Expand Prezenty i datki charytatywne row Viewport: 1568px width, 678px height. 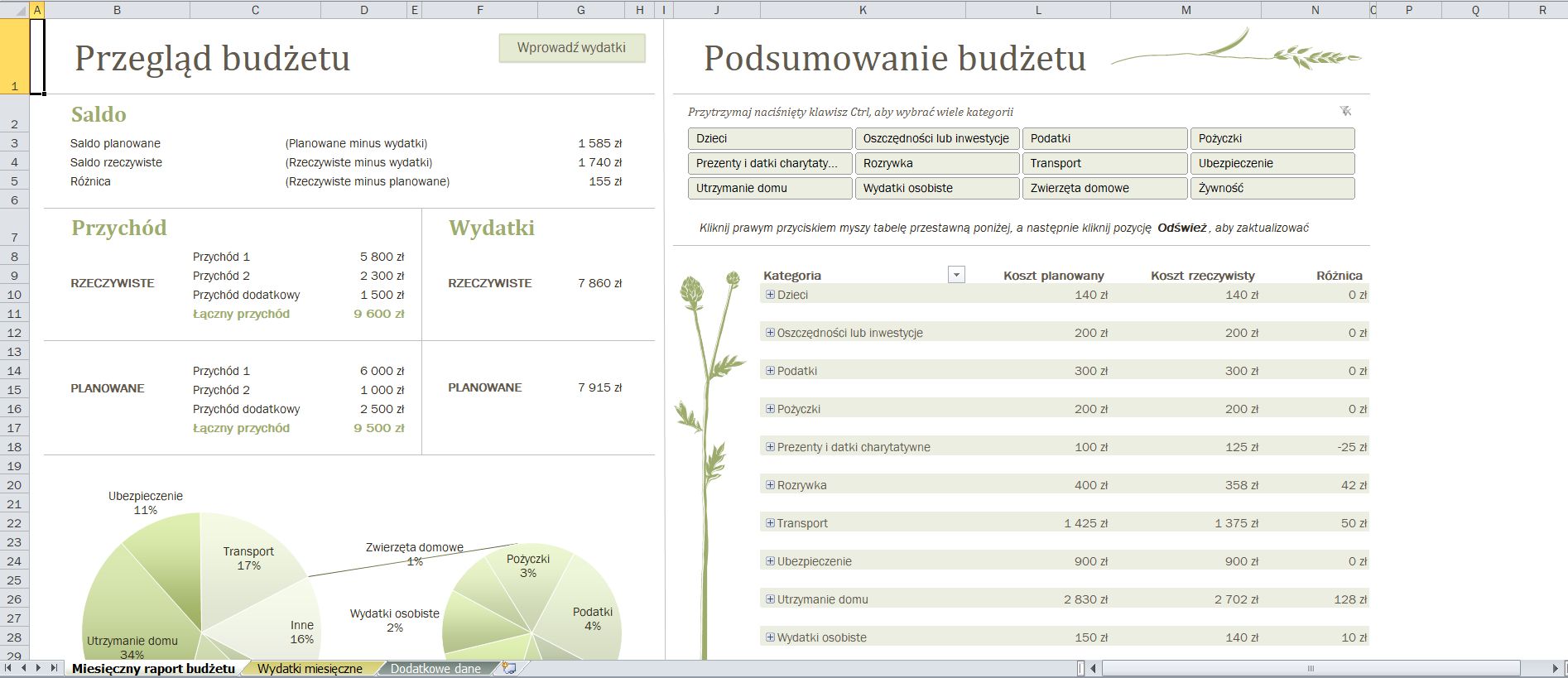pos(770,447)
